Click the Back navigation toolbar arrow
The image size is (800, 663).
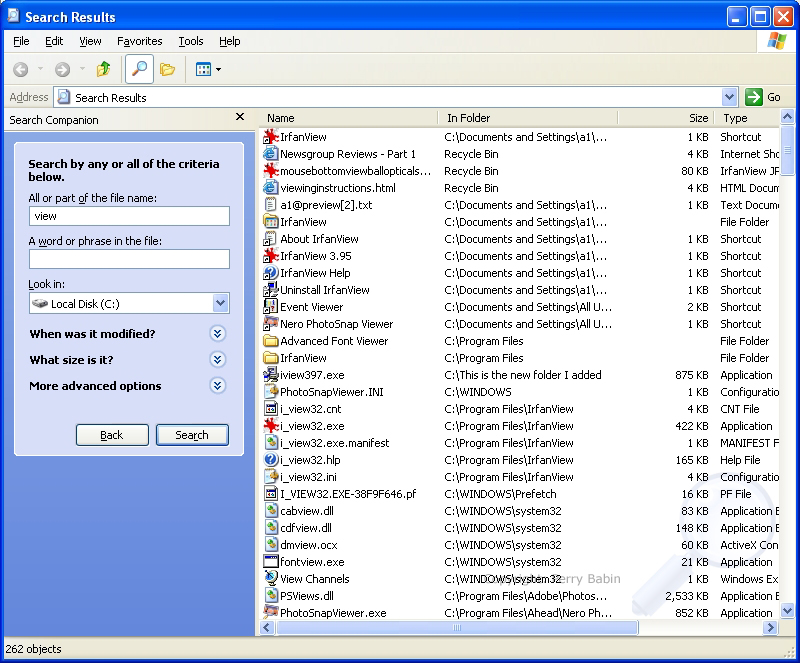coord(20,69)
